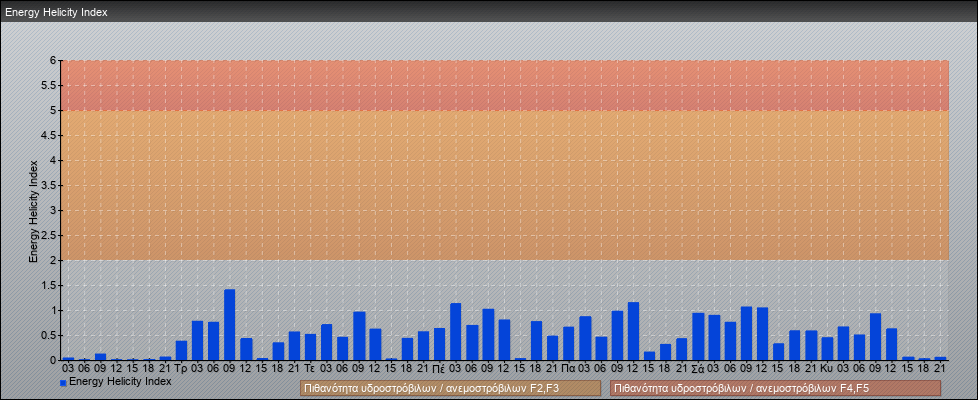The width and height of the screenshot is (978, 400).
Task: Click the Energy Helicity Index legend text
Action: pyautogui.click(x=120, y=382)
